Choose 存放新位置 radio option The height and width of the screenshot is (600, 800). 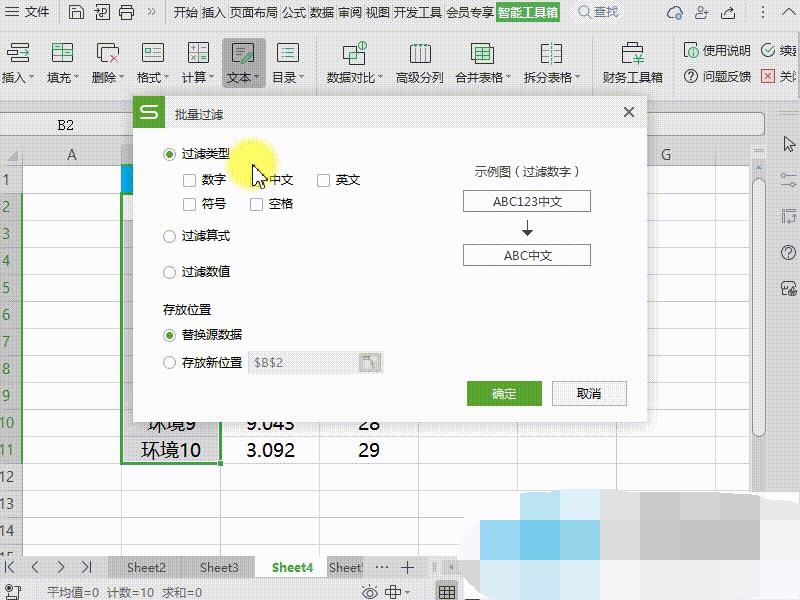tap(170, 363)
